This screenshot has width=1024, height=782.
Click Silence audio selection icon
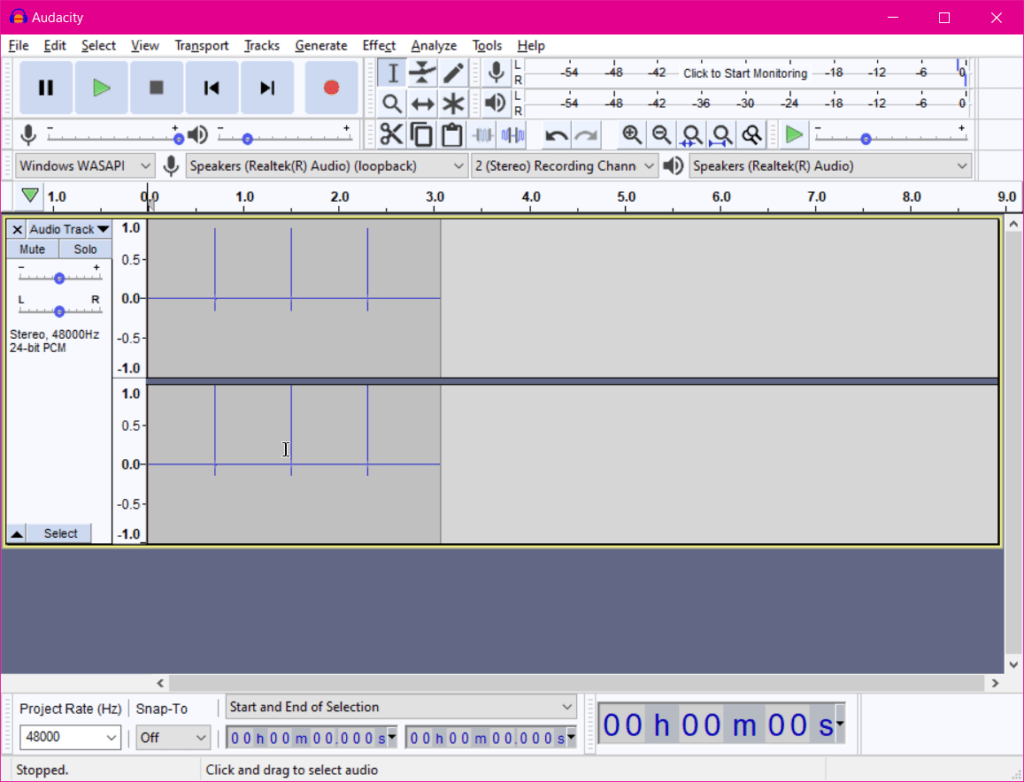[513, 135]
